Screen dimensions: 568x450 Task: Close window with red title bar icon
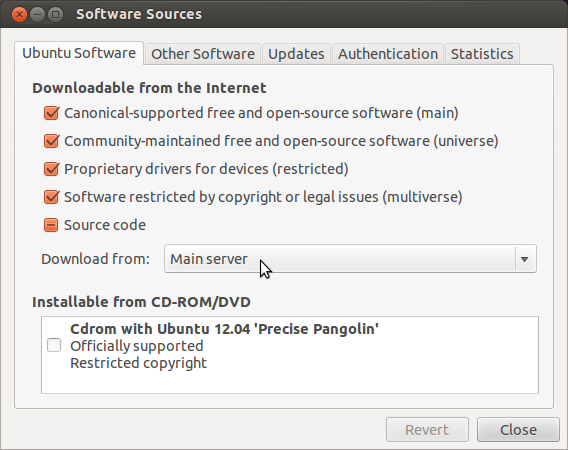click(19, 14)
